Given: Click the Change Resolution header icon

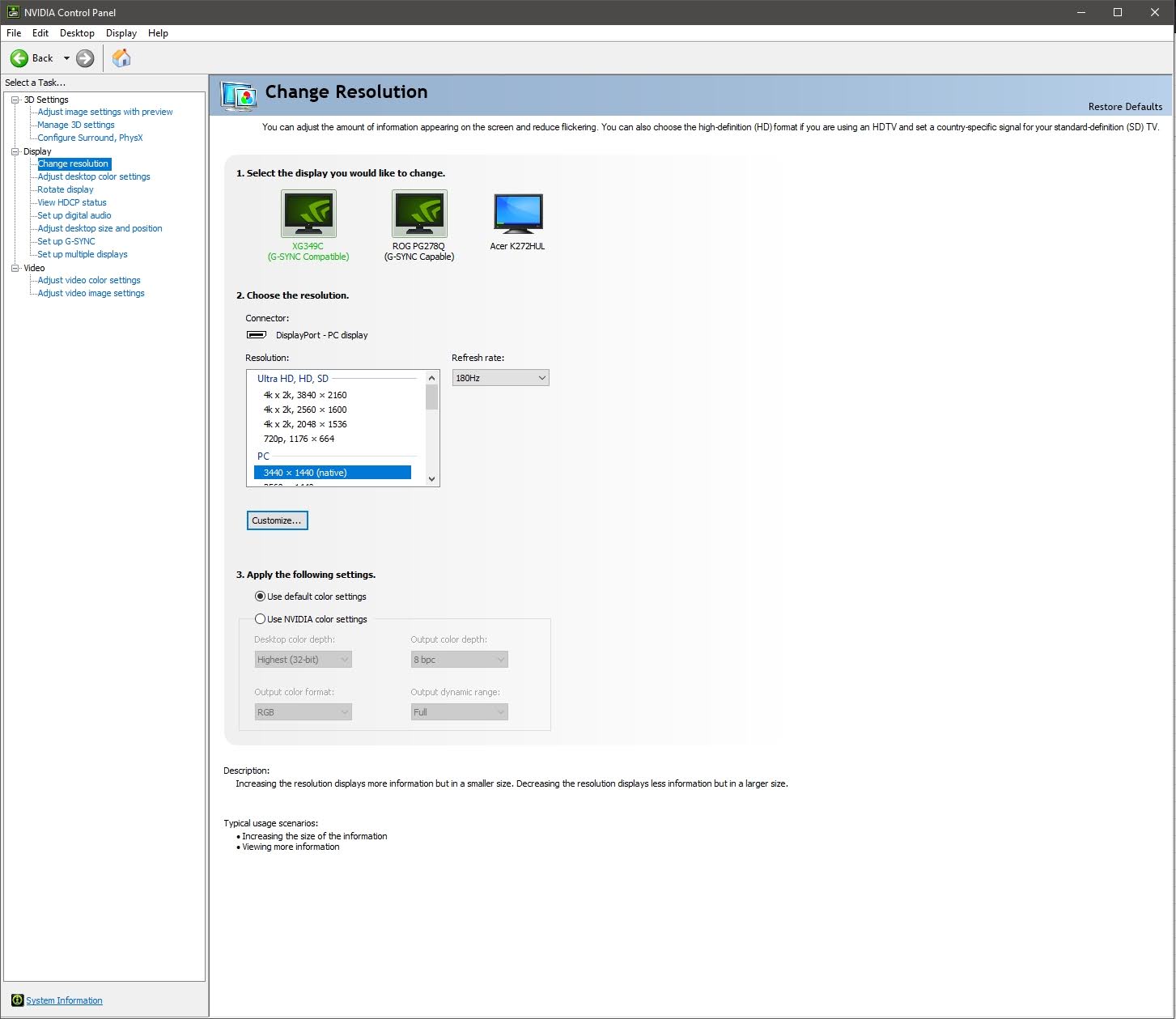Looking at the screenshot, I should 239,96.
